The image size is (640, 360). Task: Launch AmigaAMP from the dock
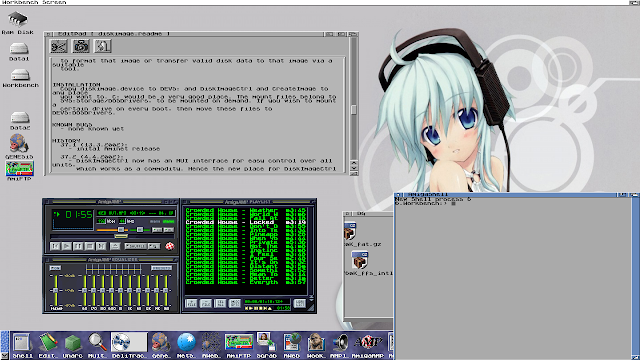click(x=367, y=342)
